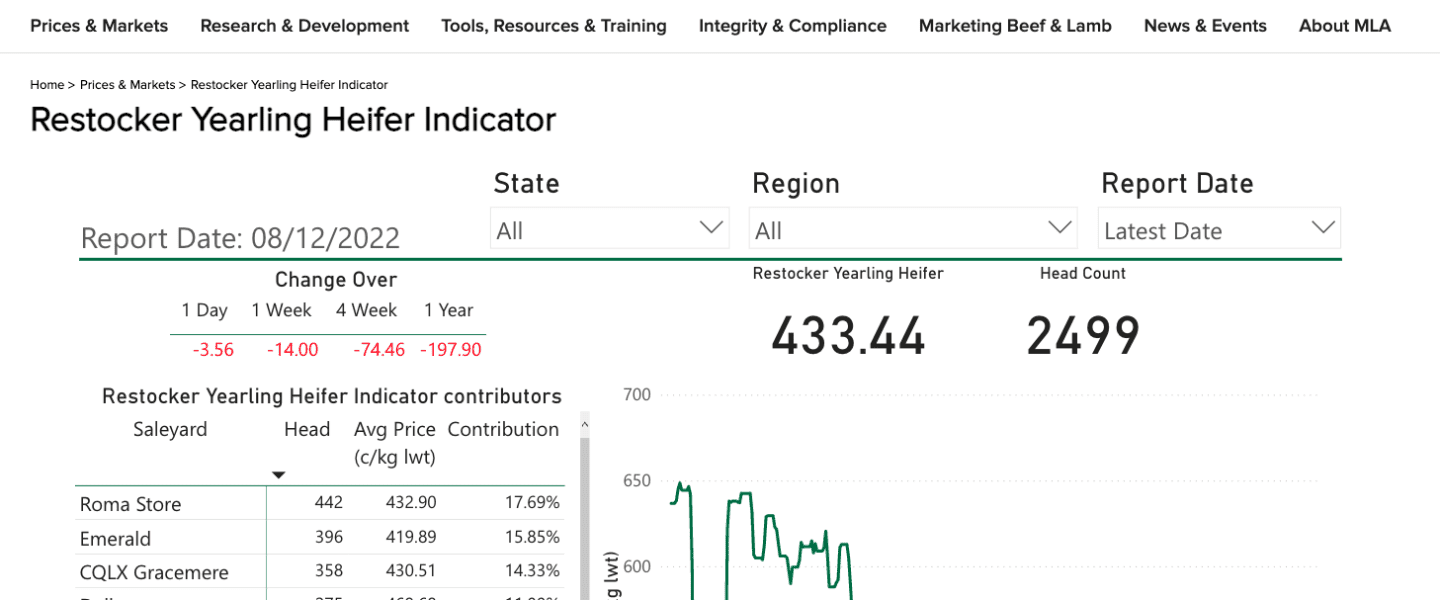Open the Prices & Markets menu
This screenshot has width=1440, height=600.
pos(99,26)
